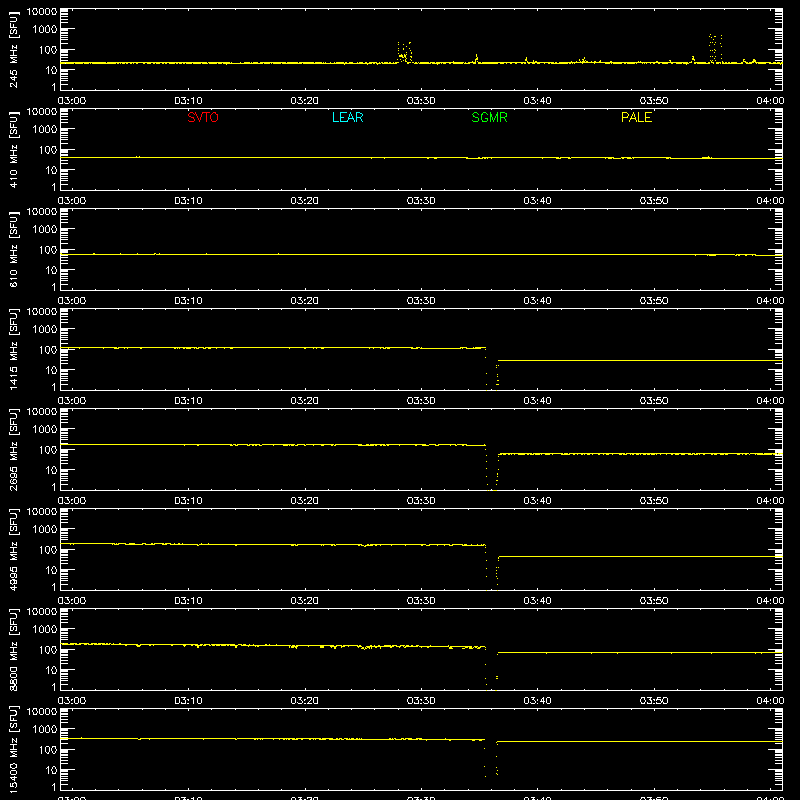800x800 pixels.
Task: Click the 03:50 time label under the 410 MHz plot
Action: point(654,201)
